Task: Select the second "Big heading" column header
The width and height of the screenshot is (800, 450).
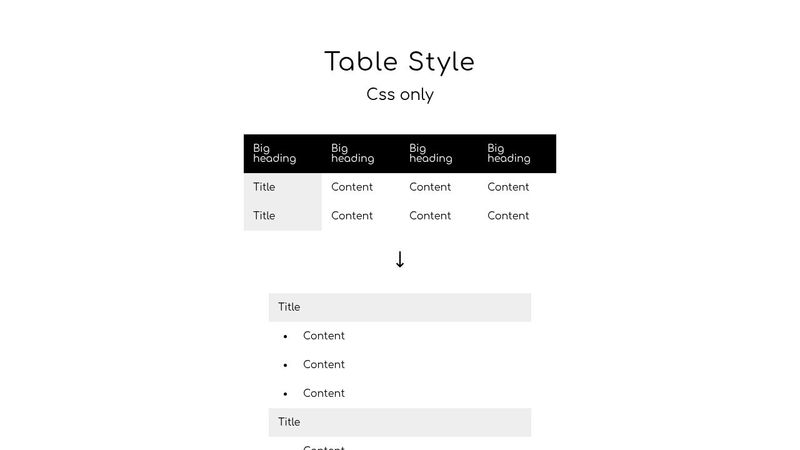Action: click(352, 153)
